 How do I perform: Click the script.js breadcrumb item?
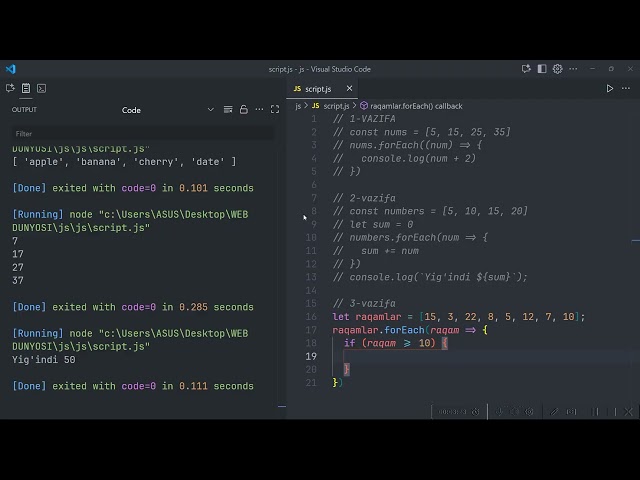click(x=336, y=106)
